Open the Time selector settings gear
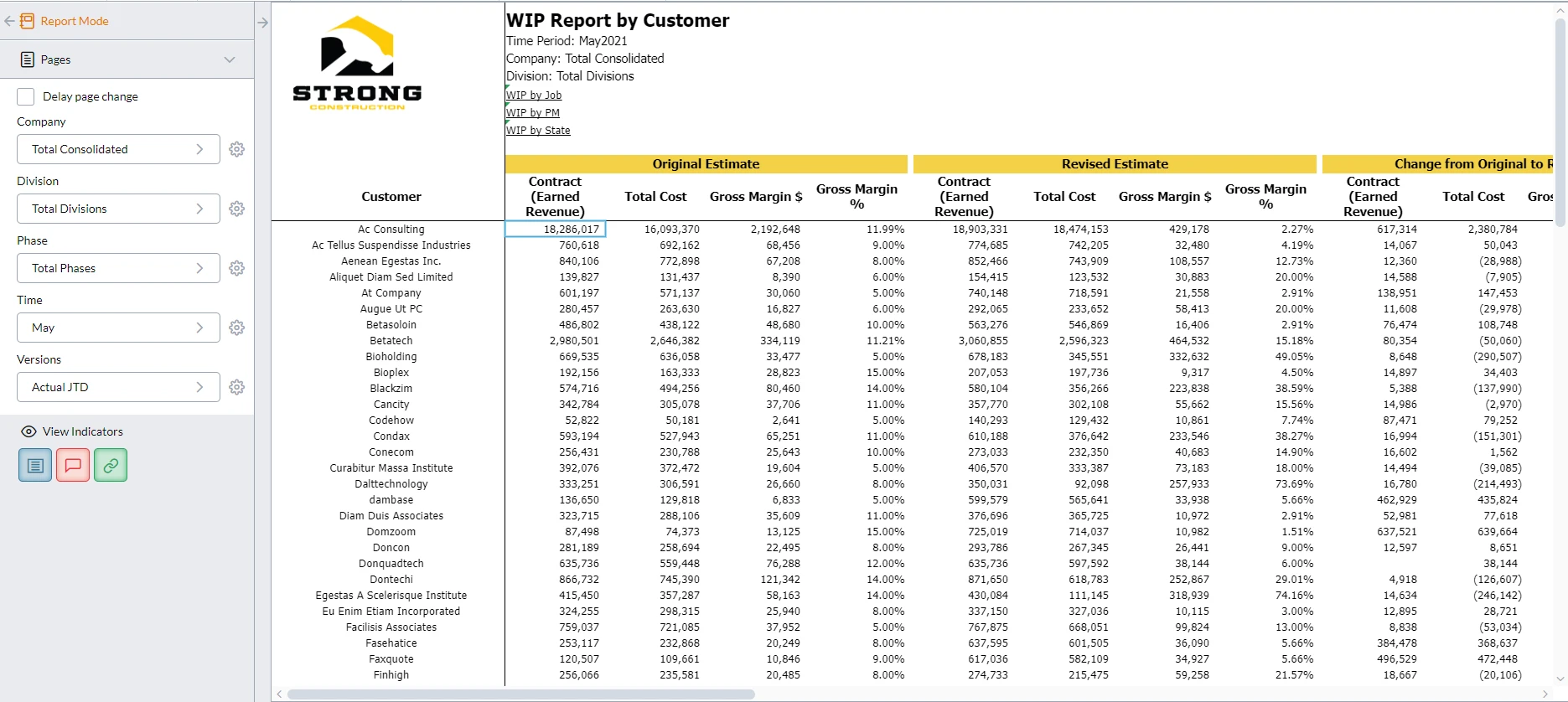The height and width of the screenshot is (702, 1568). (x=237, y=328)
